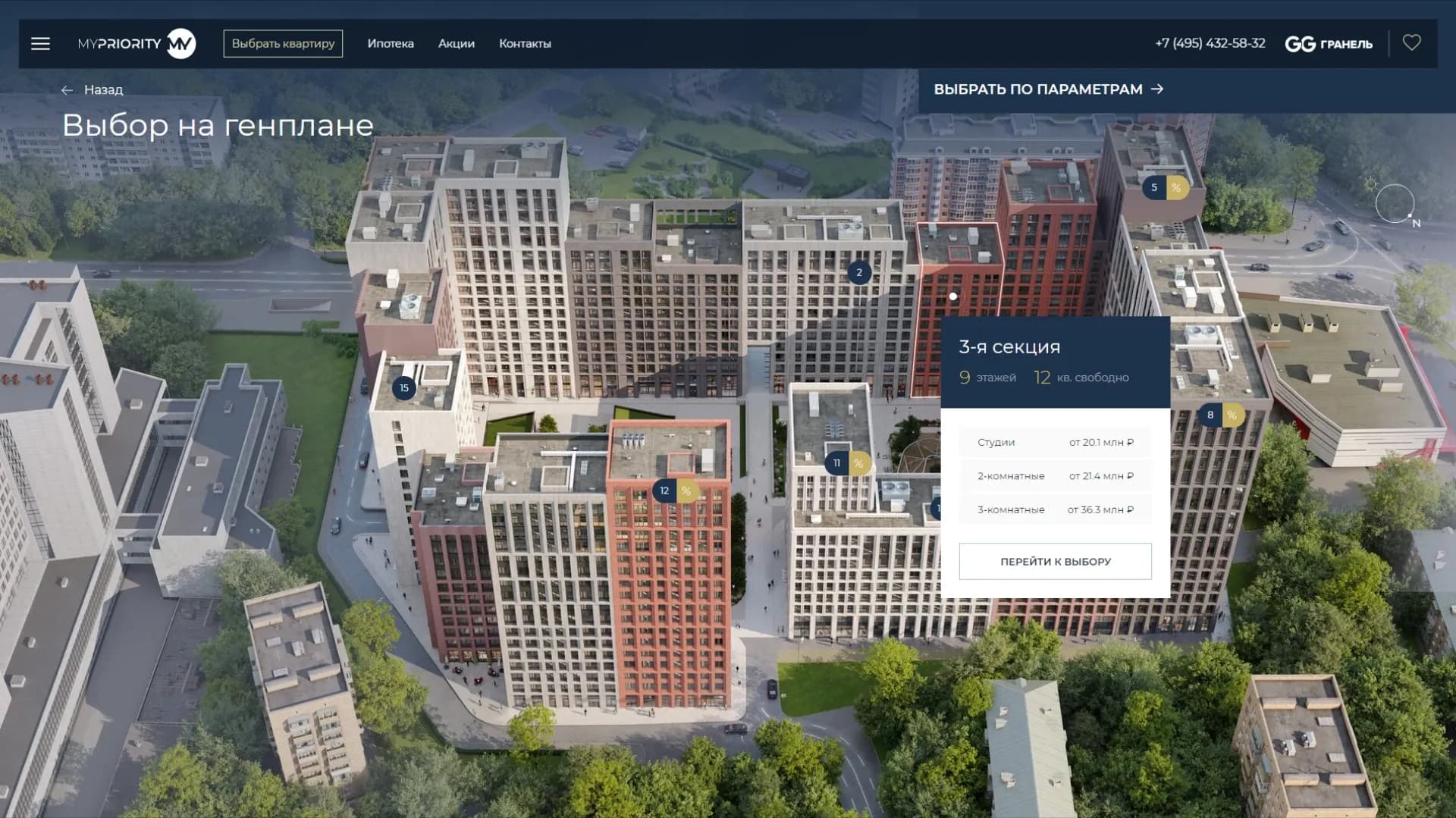Select the Студии price row
Viewport: 1456px width, 818px height.
[1055, 442]
